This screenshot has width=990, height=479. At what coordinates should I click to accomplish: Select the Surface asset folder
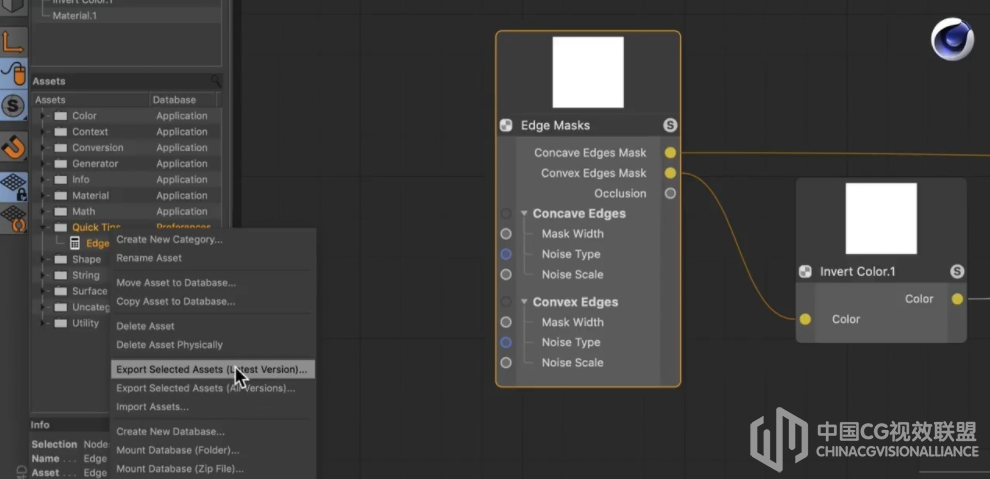click(89, 291)
